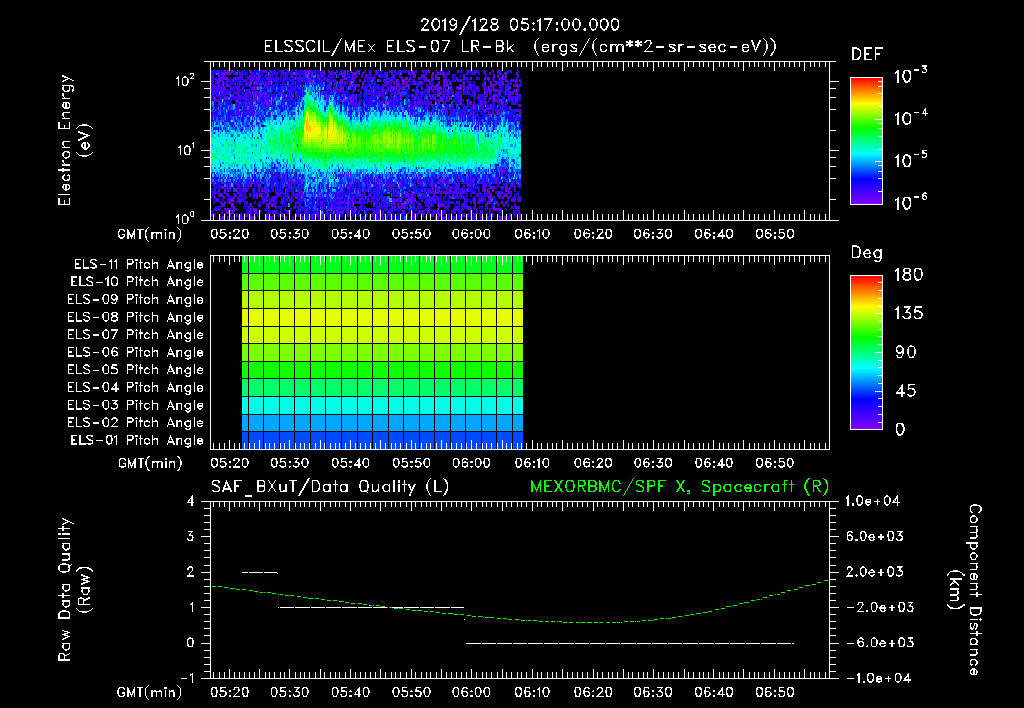Click the 10^-6 value on DEF scale
Viewport: 1024px width, 708px height.
coord(910,202)
